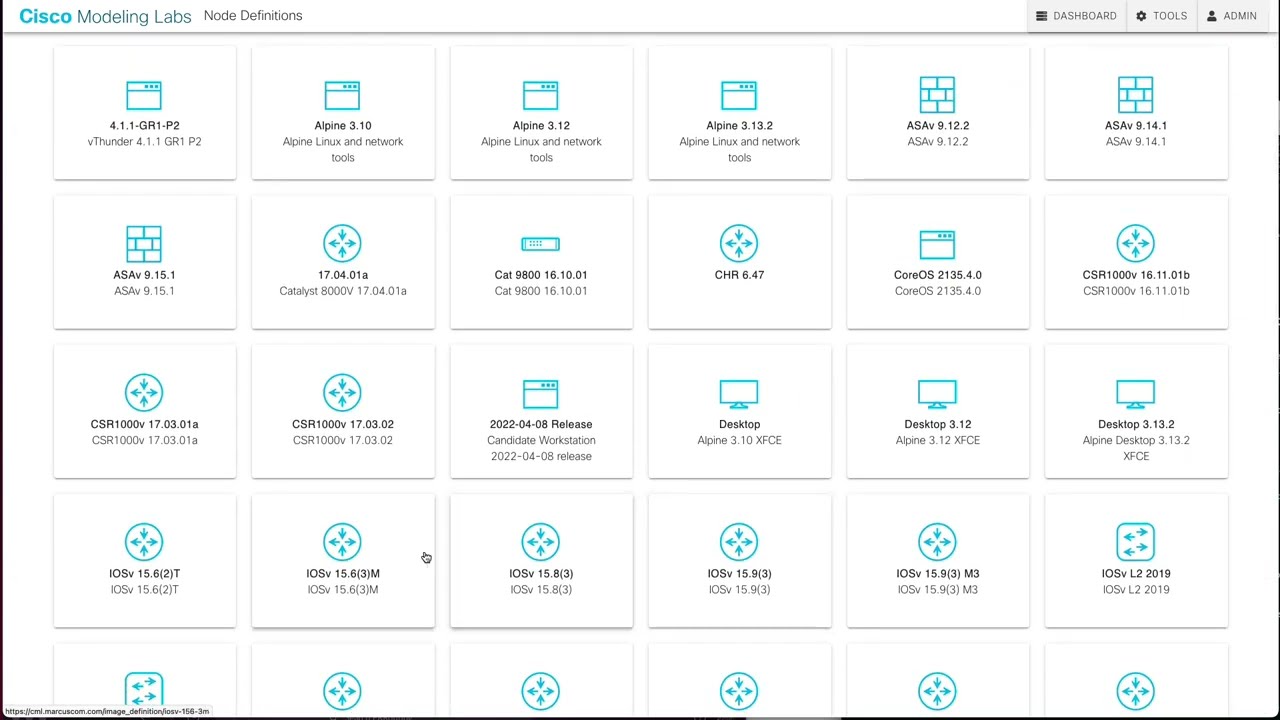Click the CoreOS 2135.4.0 server icon
The height and width of the screenshot is (720, 1280).
(x=937, y=244)
